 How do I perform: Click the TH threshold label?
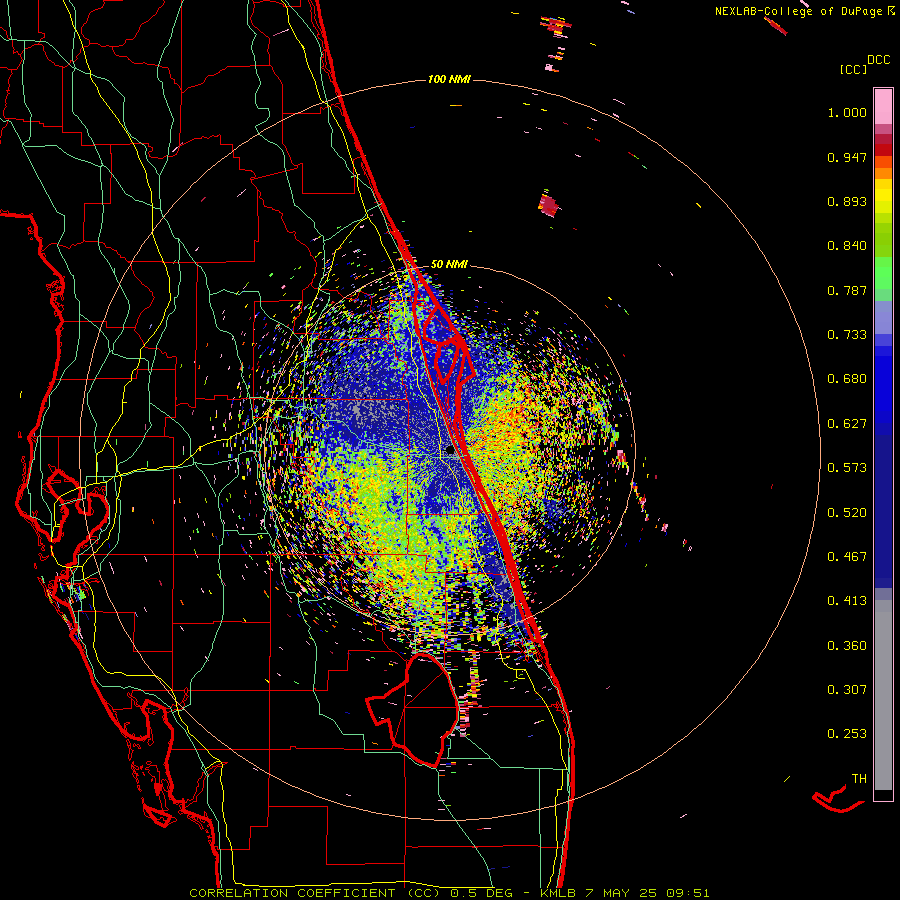tap(859, 779)
